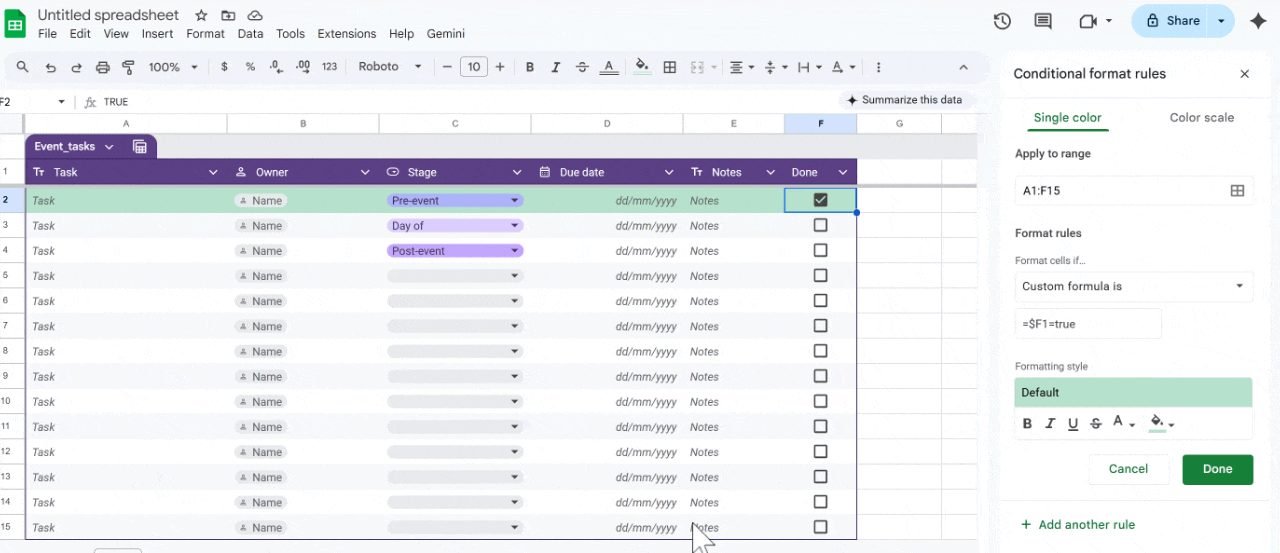1280x553 pixels.
Task: Open the comments icon in header
Action: (1043, 21)
